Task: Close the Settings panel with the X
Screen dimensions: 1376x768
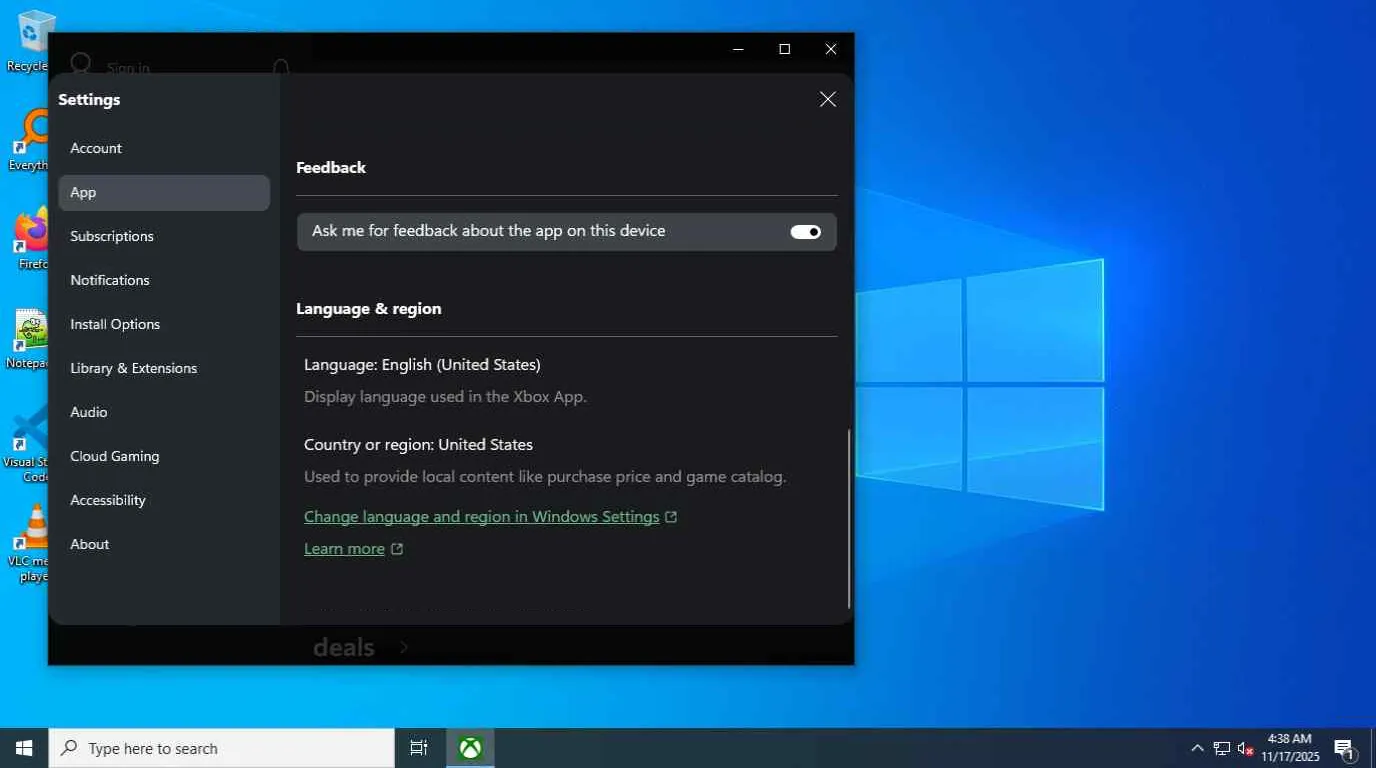Action: tap(828, 99)
